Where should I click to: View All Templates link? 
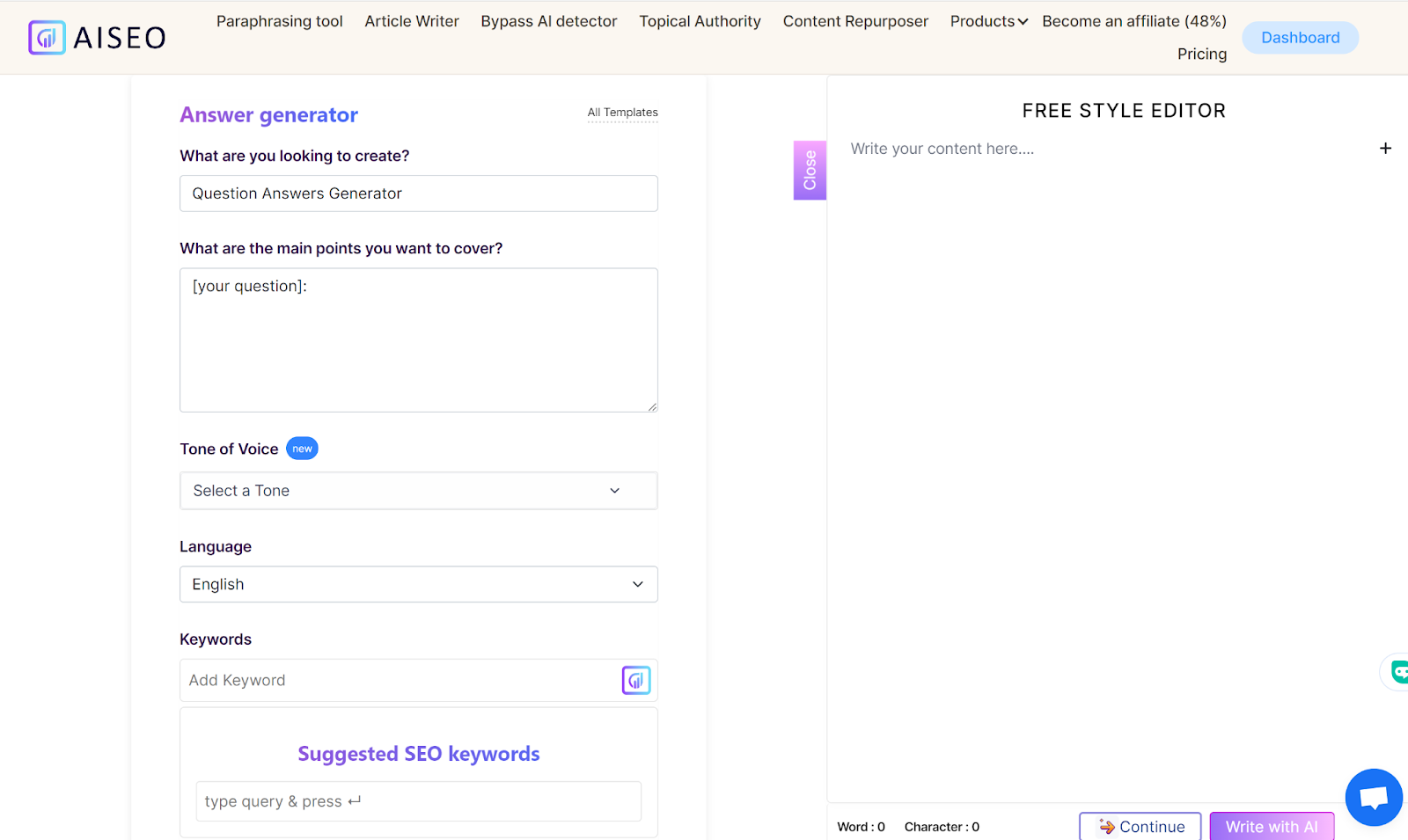click(x=622, y=113)
